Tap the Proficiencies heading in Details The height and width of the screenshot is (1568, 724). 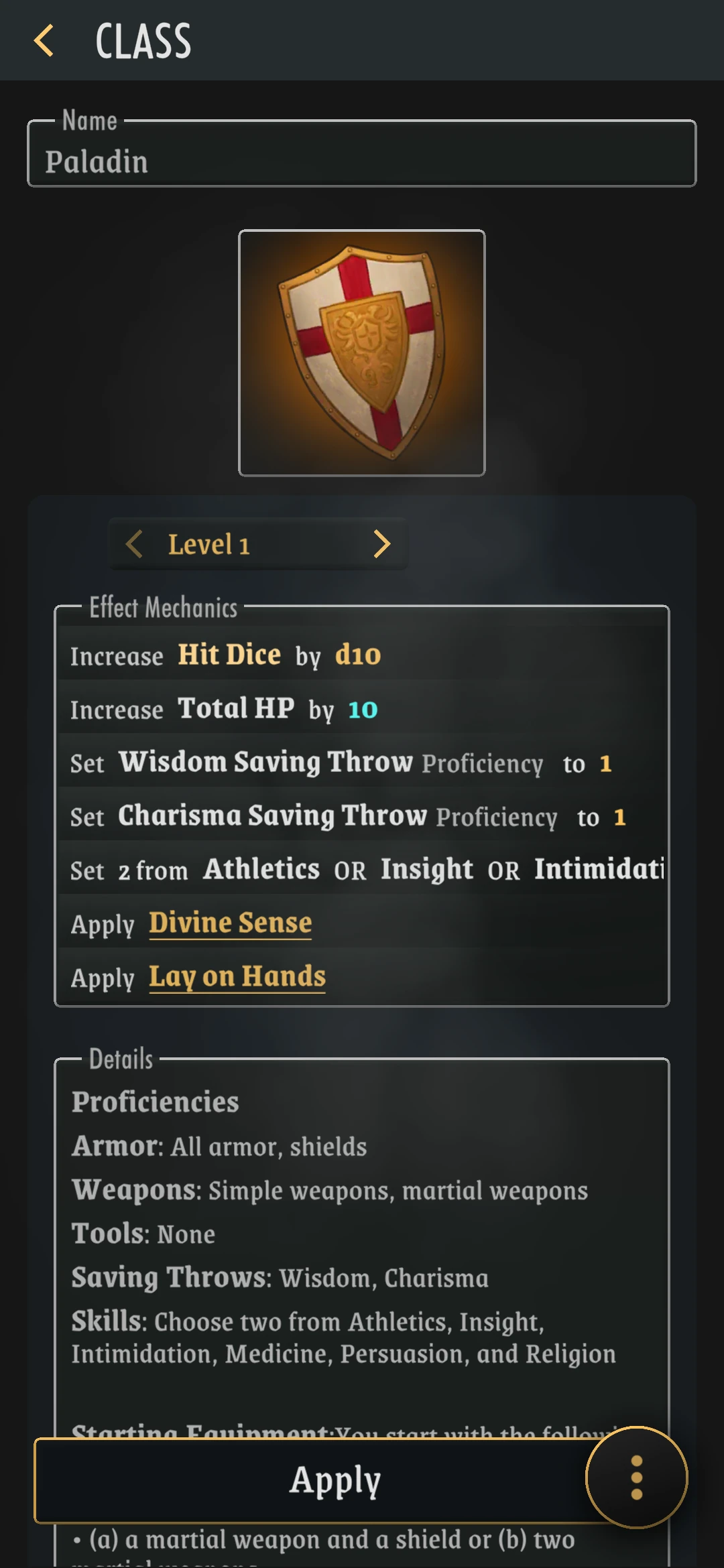[155, 1102]
